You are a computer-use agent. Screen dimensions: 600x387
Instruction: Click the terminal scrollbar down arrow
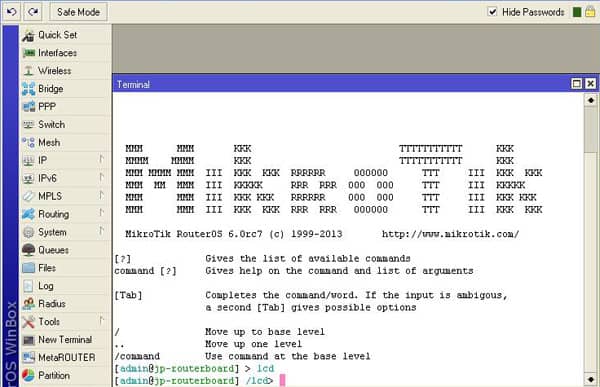coord(591,379)
